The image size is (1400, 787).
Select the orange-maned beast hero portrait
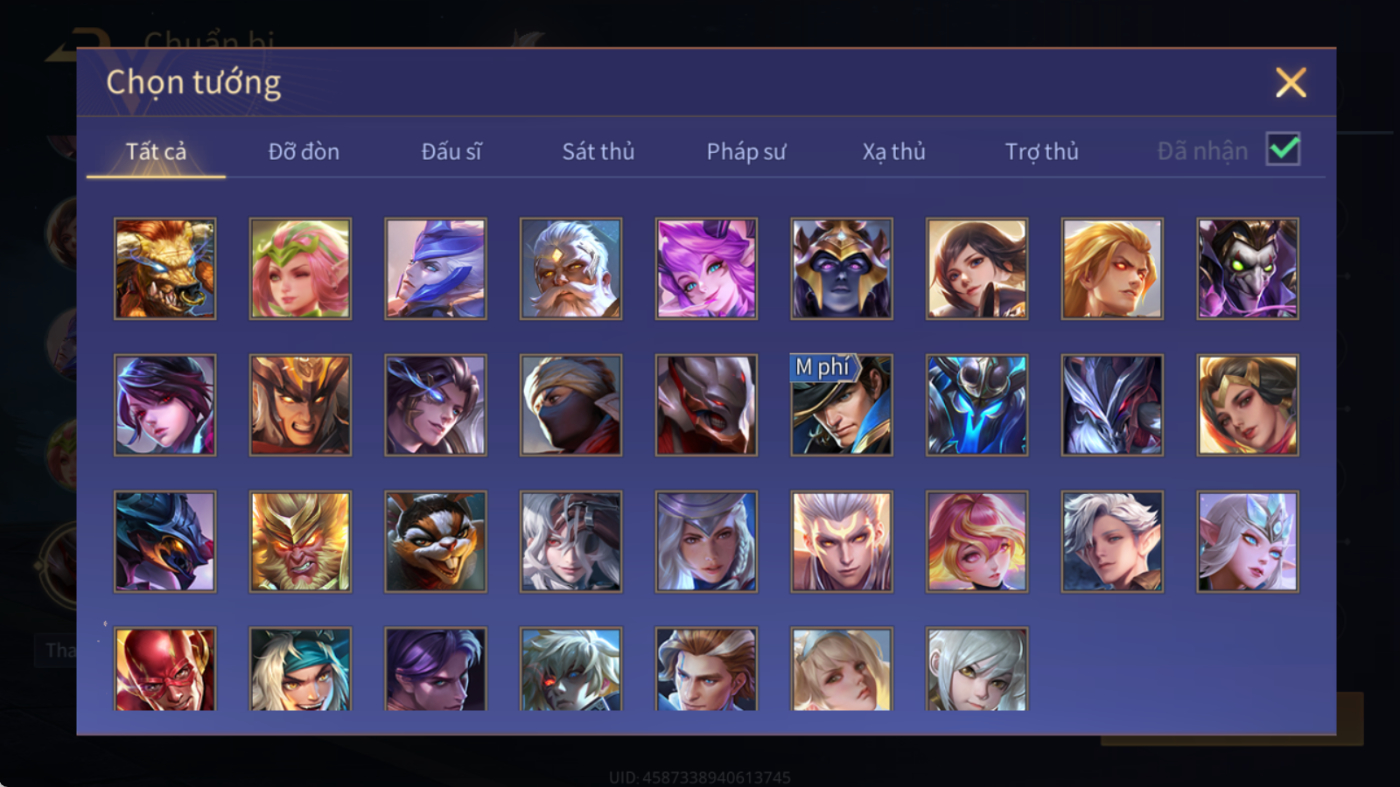coord(165,269)
